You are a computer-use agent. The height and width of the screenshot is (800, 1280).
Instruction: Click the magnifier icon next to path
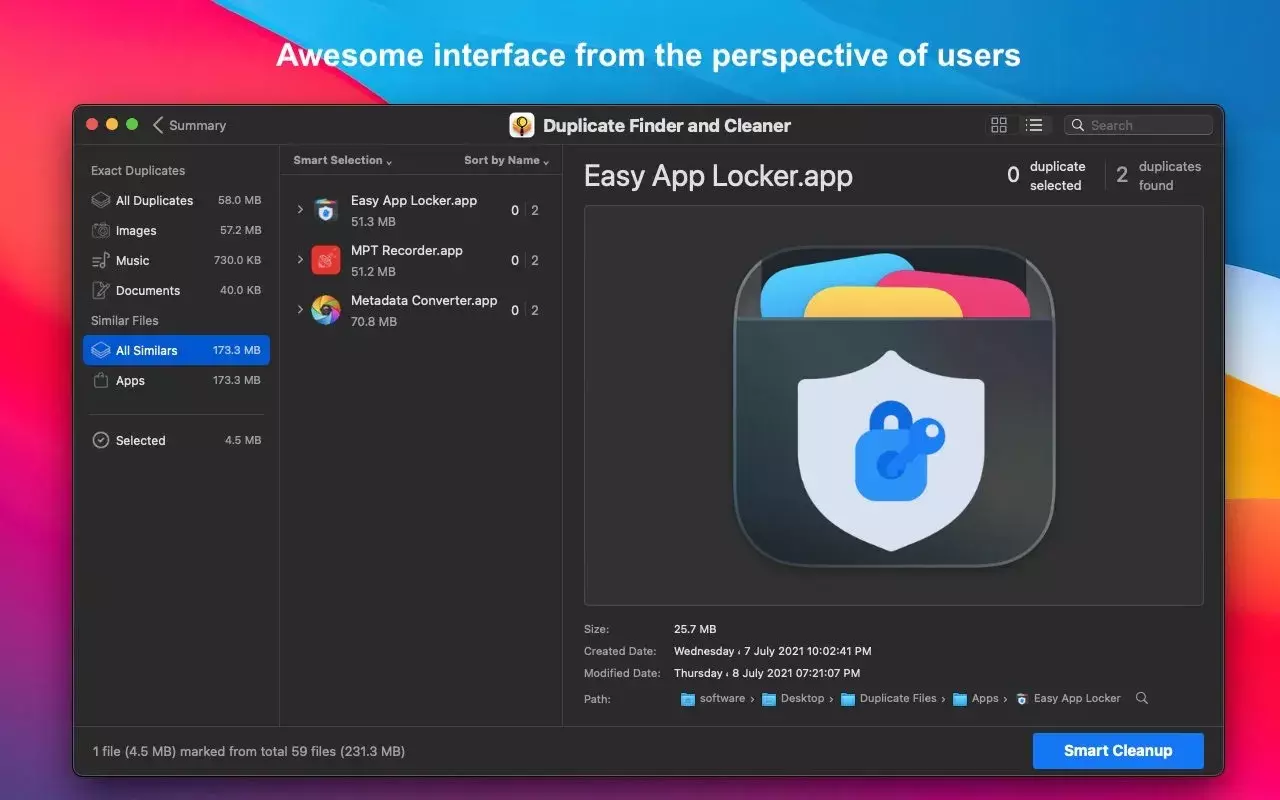click(1142, 698)
